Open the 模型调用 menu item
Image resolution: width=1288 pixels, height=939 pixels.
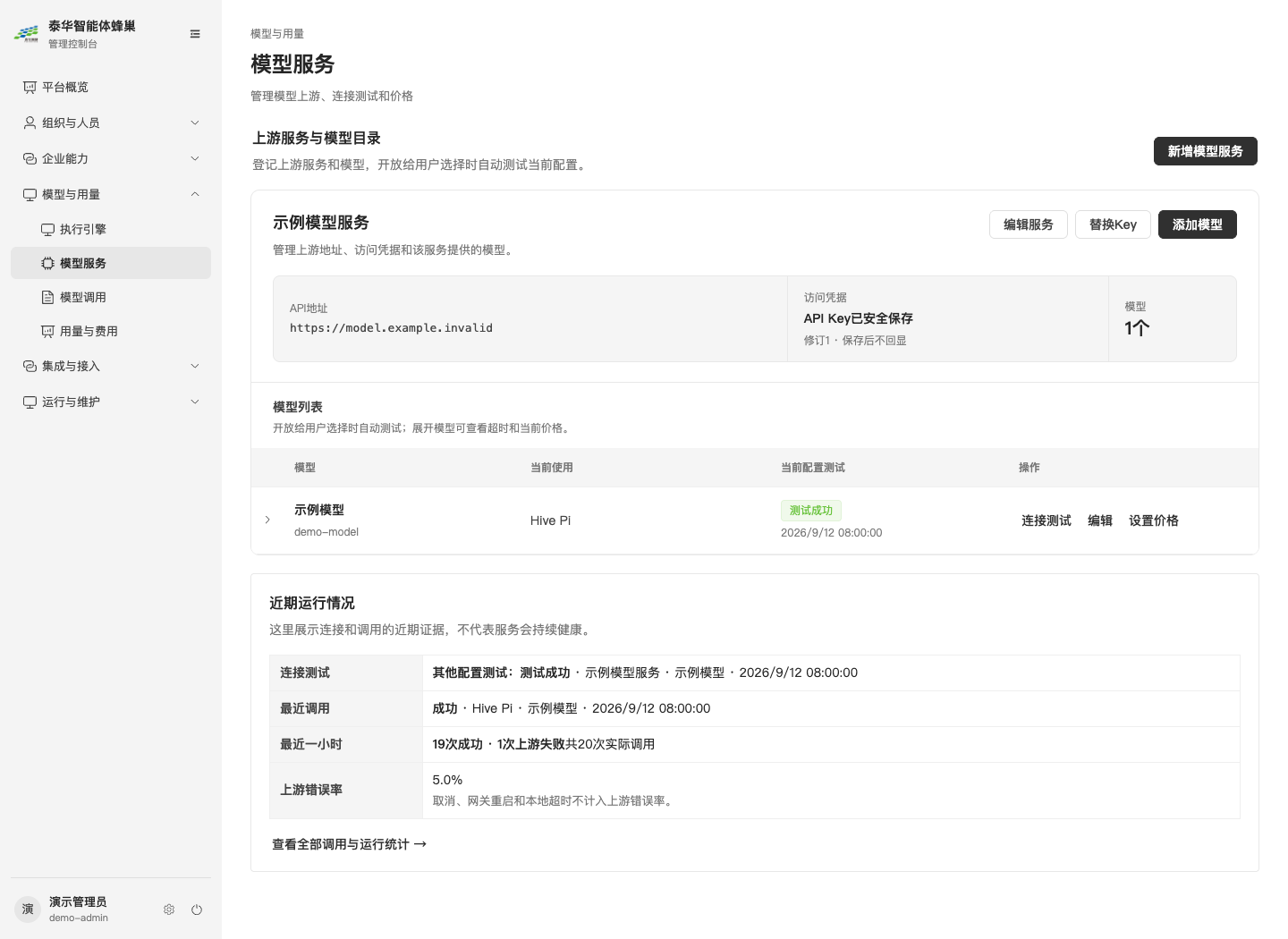pos(111,297)
